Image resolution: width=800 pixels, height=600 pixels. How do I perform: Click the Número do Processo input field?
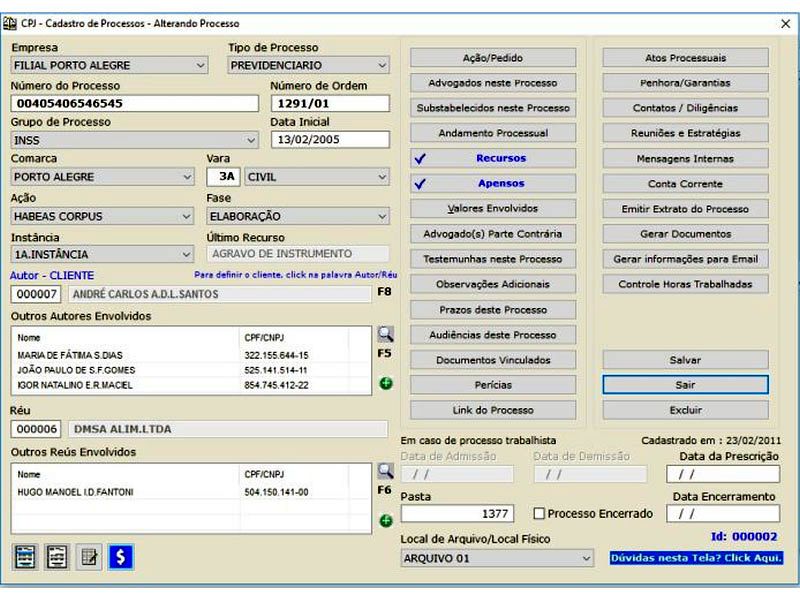[x=135, y=103]
